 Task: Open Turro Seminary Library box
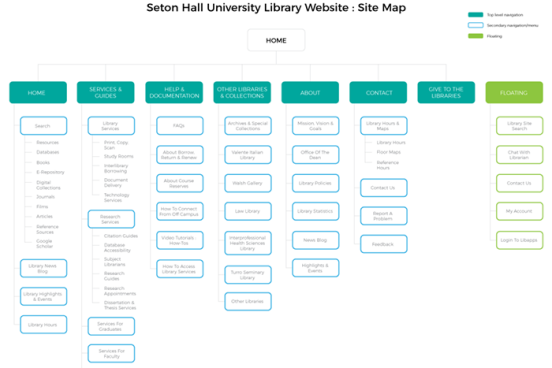(x=248, y=275)
